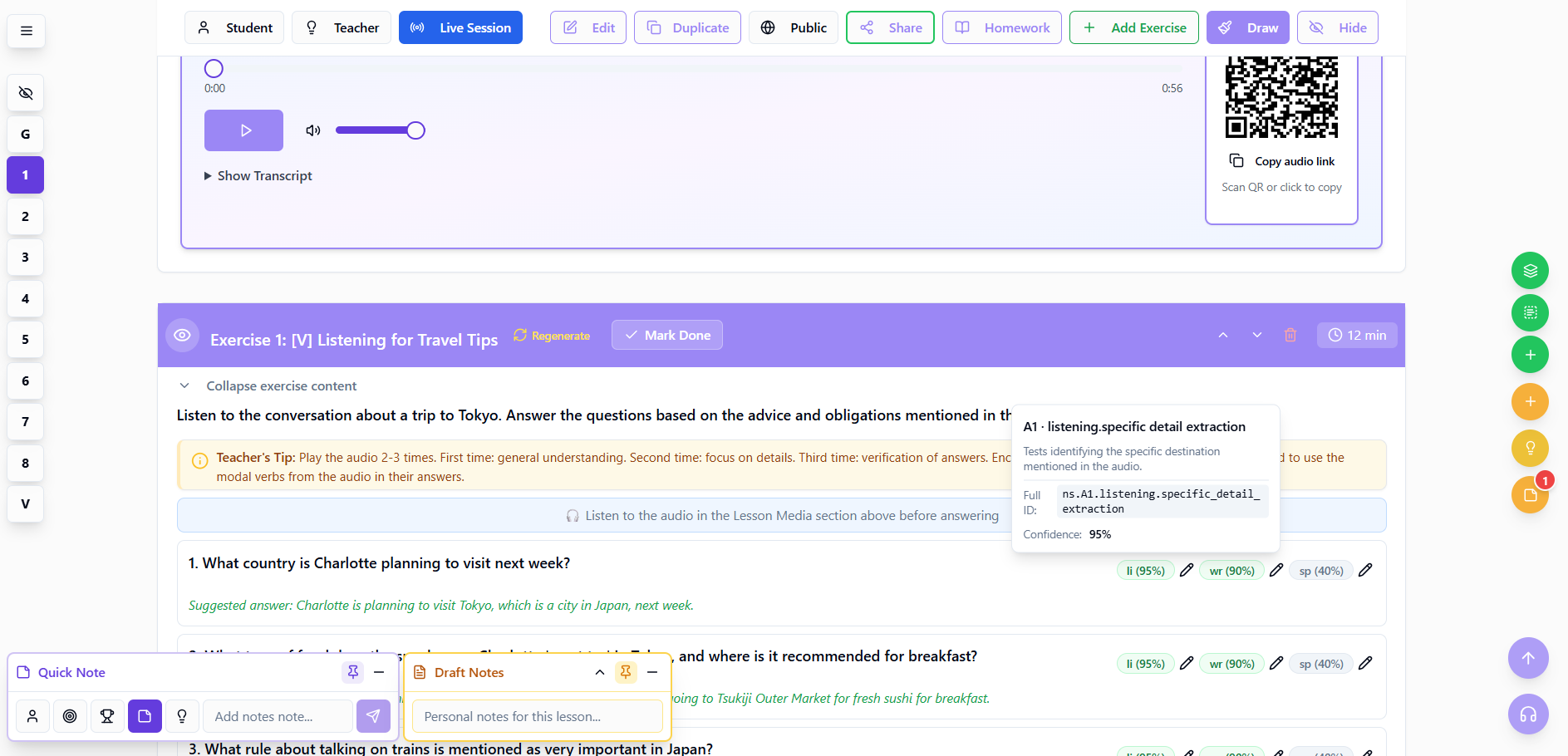Screen dimensions: 1568x756
Task: Delete Exercise 1 with the trash icon
Action: pos(1290,336)
